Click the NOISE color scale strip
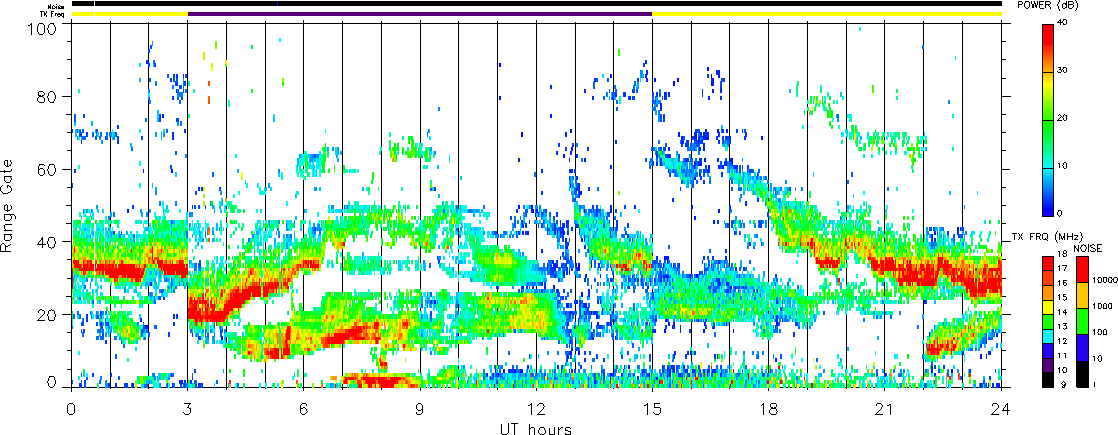 [x=1082, y=321]
